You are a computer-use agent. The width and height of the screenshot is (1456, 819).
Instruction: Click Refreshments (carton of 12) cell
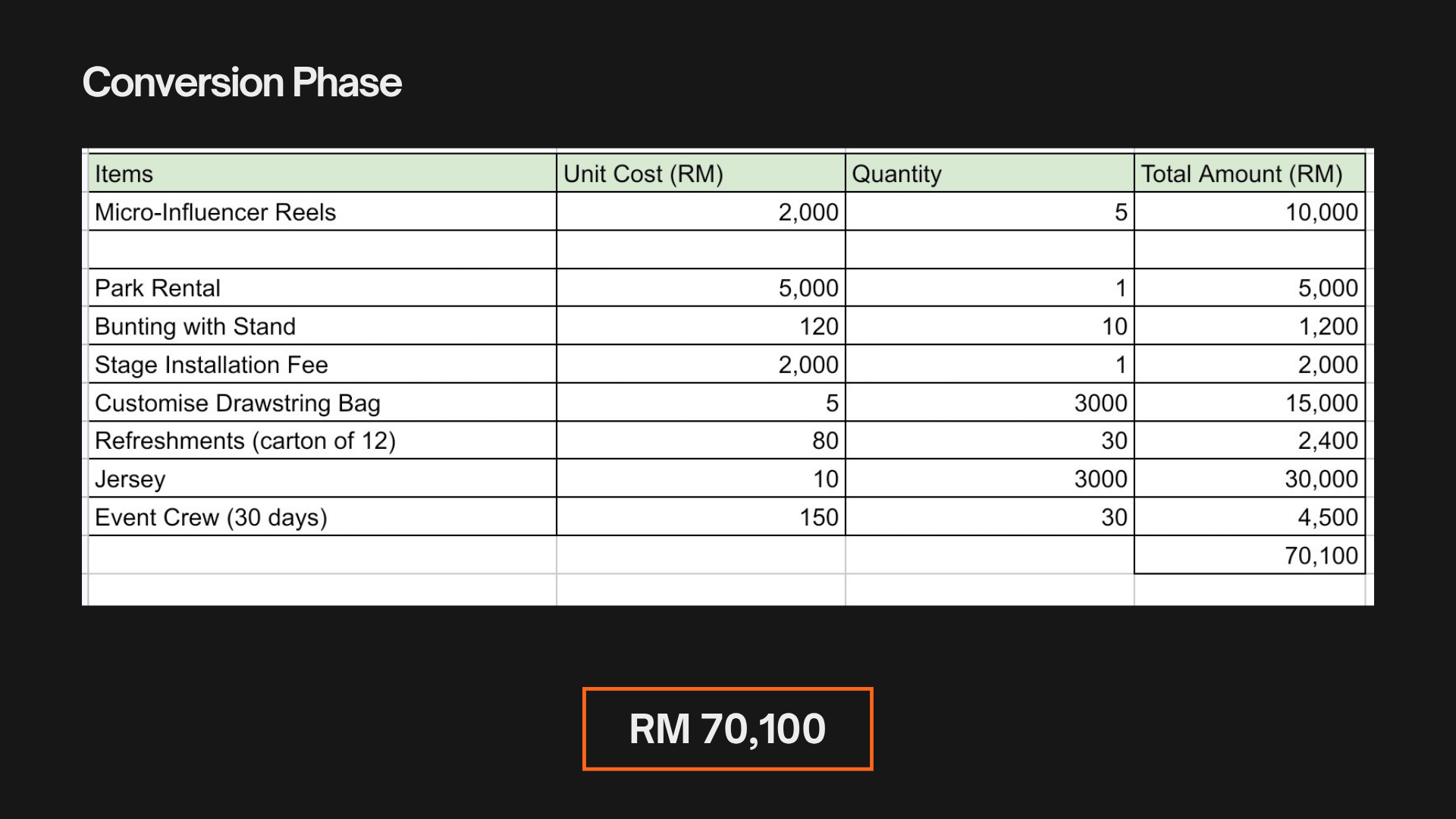pos(322,440)
